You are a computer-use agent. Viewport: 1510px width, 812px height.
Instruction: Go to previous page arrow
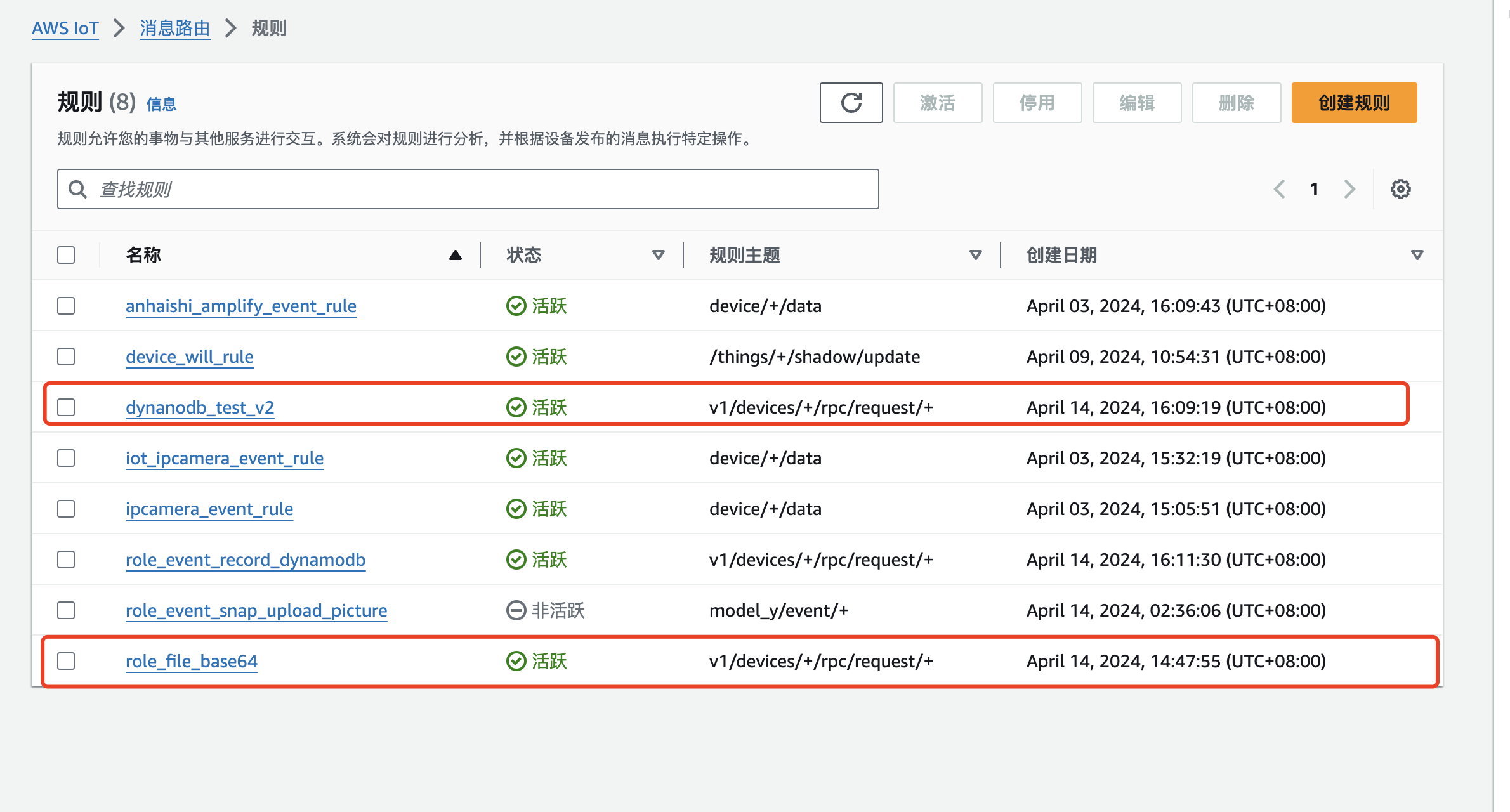[1280, 189]
